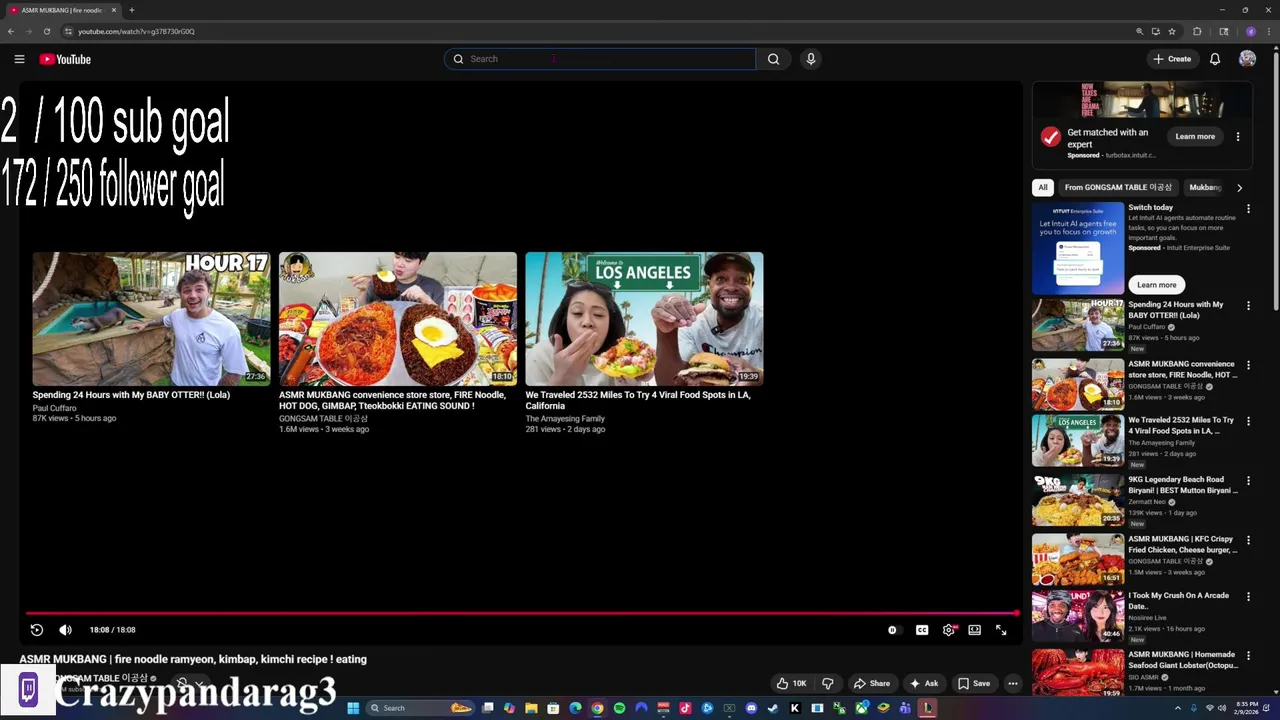Open options for convenience store sidebar video

pyautogui.click(x=1248, y=365)
